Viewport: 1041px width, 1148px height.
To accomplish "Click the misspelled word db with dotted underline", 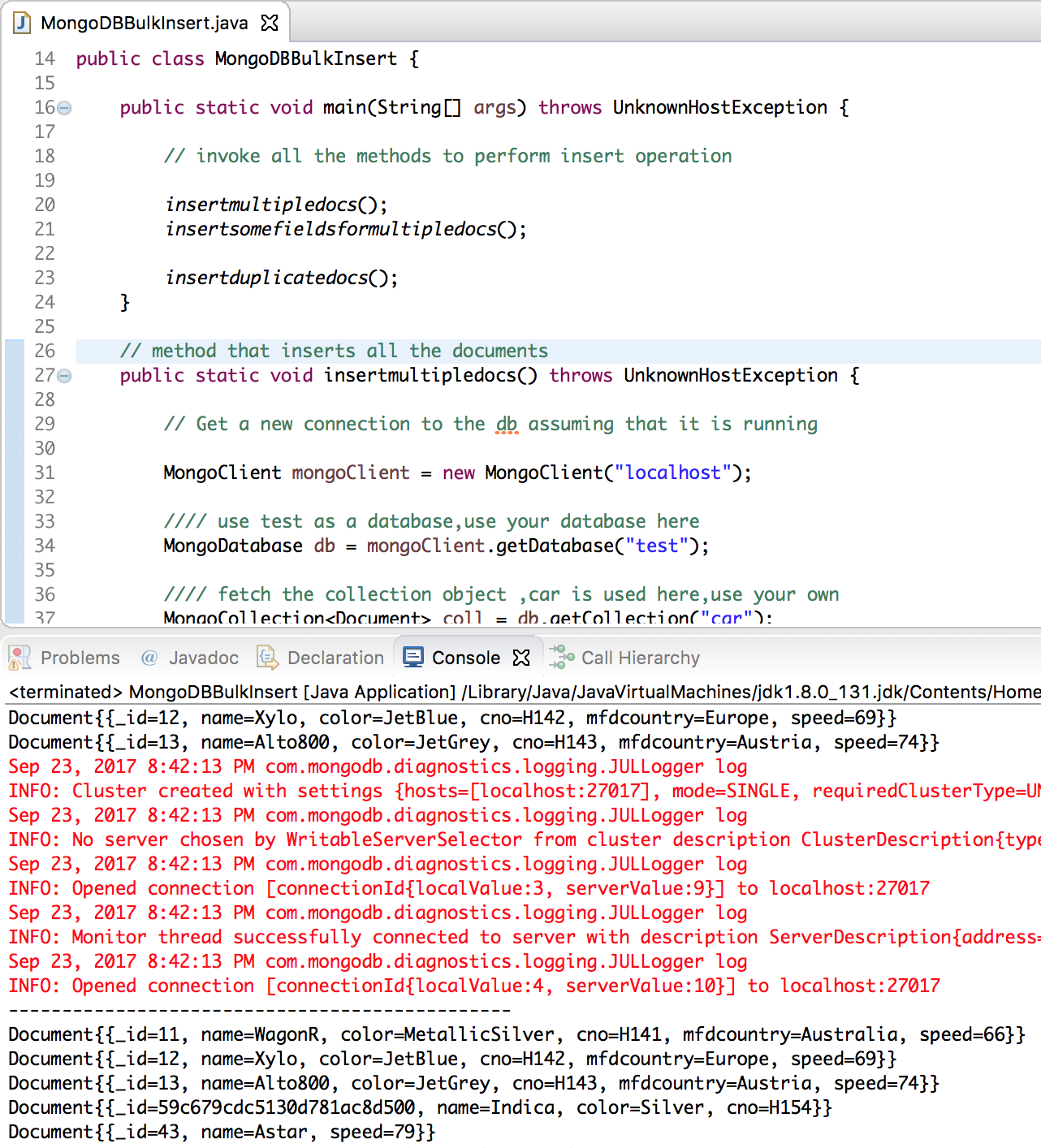I will [506, 423].
